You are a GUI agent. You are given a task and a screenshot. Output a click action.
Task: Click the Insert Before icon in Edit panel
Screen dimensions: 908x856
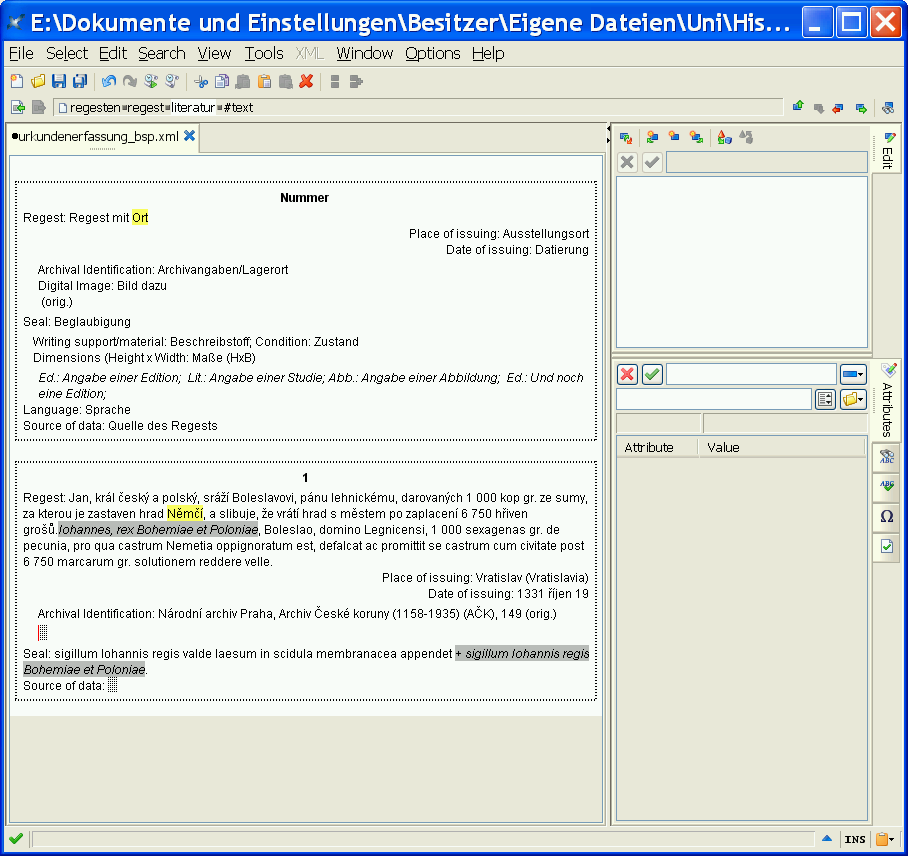pyautogui.click(x=653, y=137)
